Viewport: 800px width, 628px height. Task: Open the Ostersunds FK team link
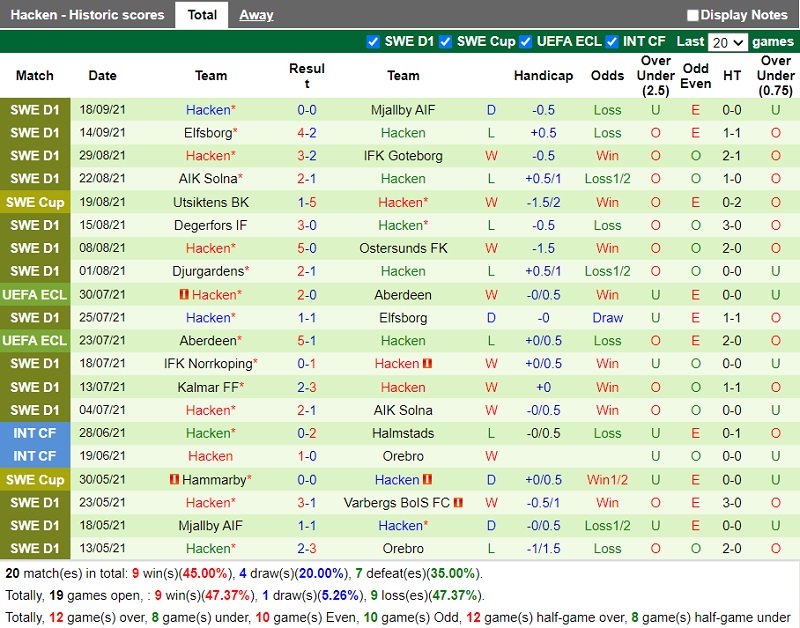403,248
